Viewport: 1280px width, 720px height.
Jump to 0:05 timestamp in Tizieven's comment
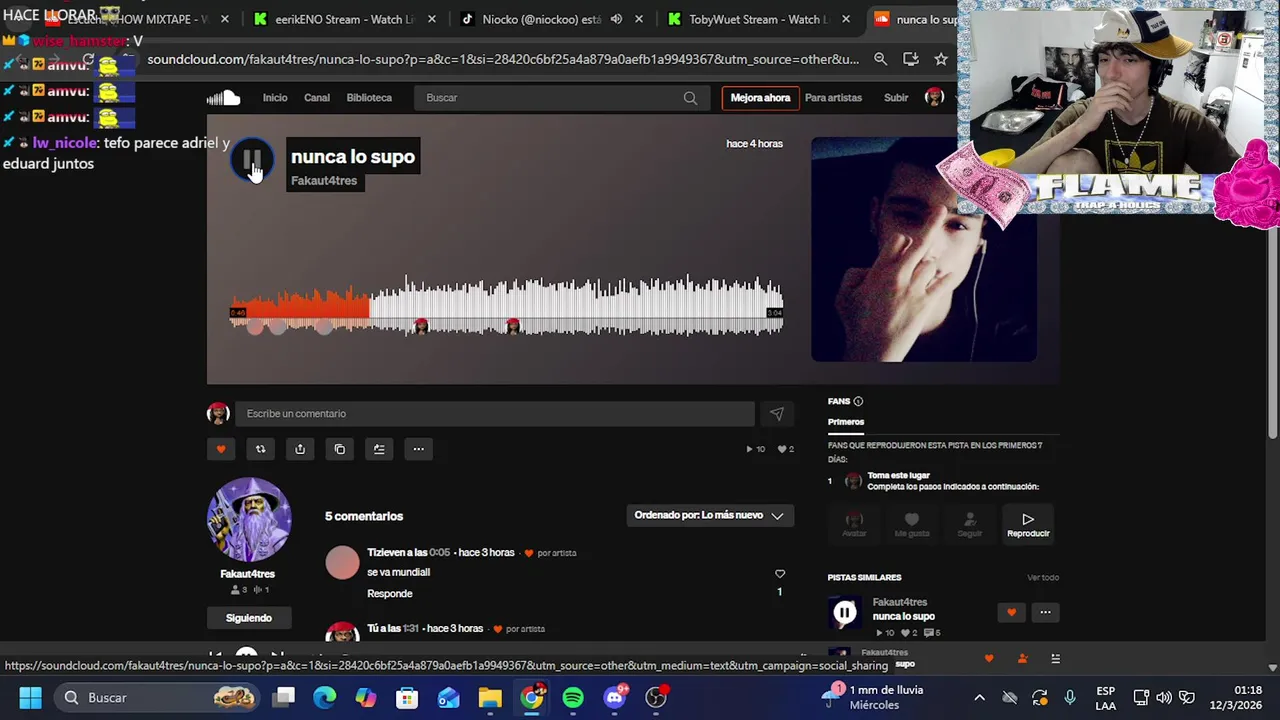pos(439,553)
